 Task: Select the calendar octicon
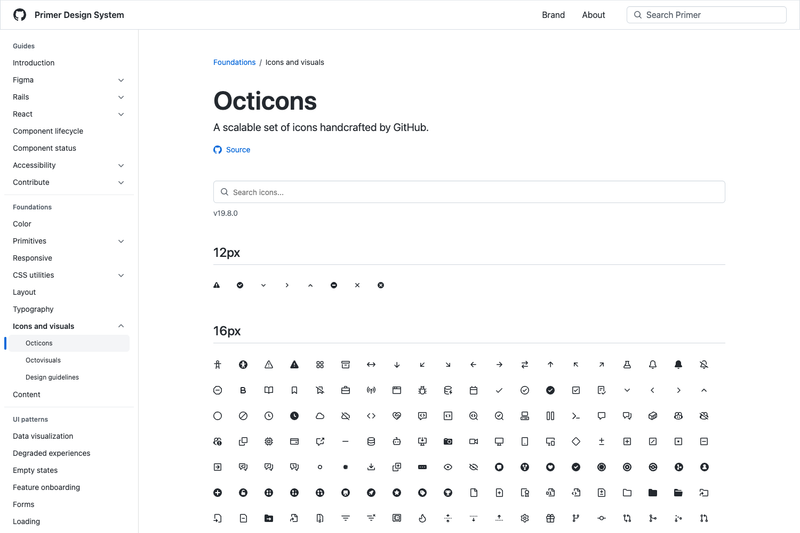click(x=473, y=390)
